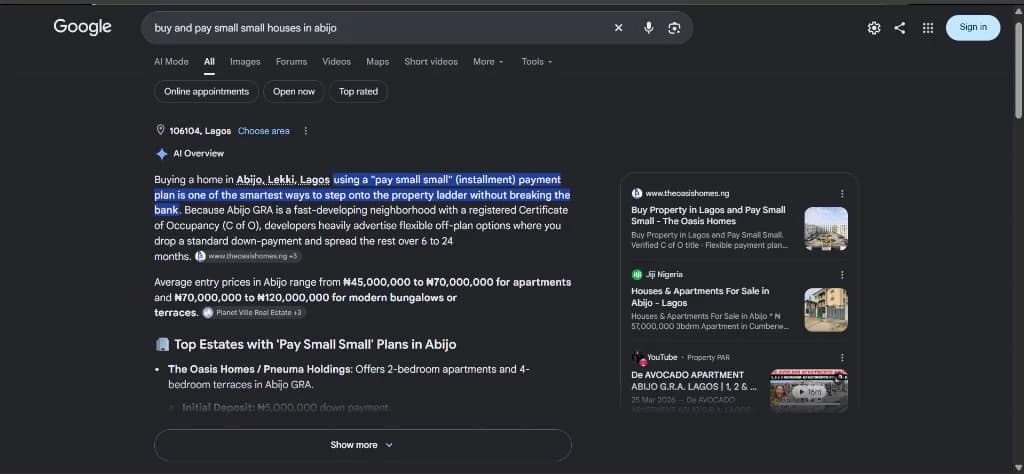
Task: Click Abijo, Lekki, Lagos underlined link
Action: (x=283, y=180)
